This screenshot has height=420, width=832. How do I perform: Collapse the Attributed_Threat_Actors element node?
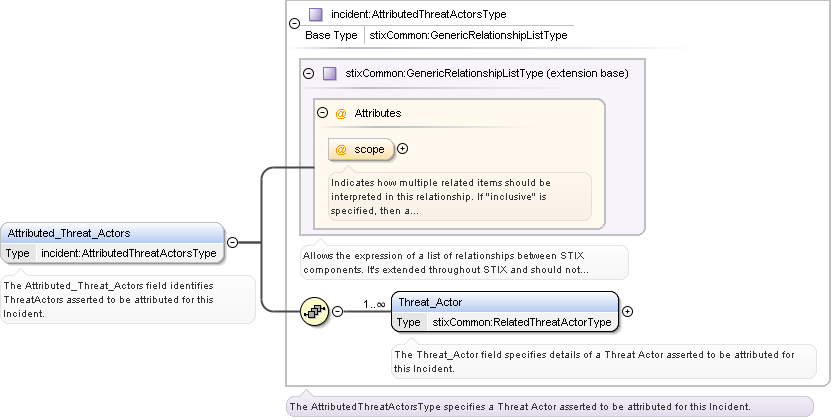(232, 241)
